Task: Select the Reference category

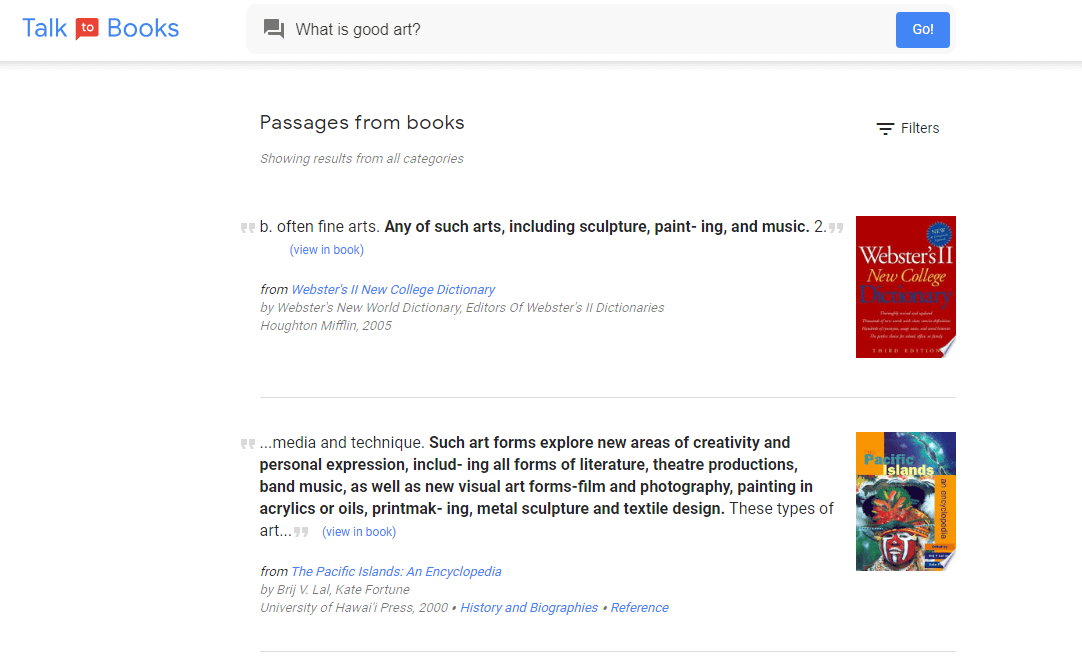Action: click(639, 607)
